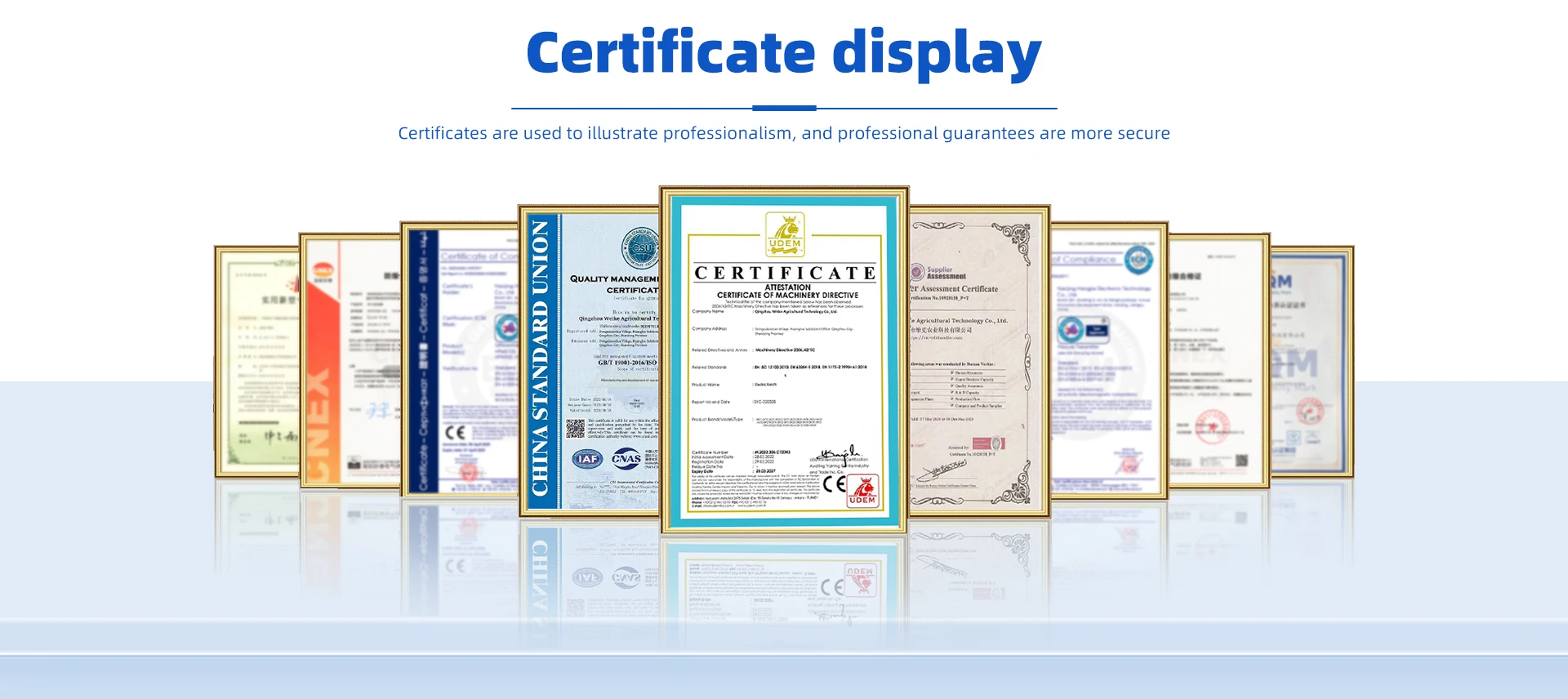This screenshot has height=699, width=1568.
Task: Click the CE mark on the blue-striped certificate
Action: point(455,433)
